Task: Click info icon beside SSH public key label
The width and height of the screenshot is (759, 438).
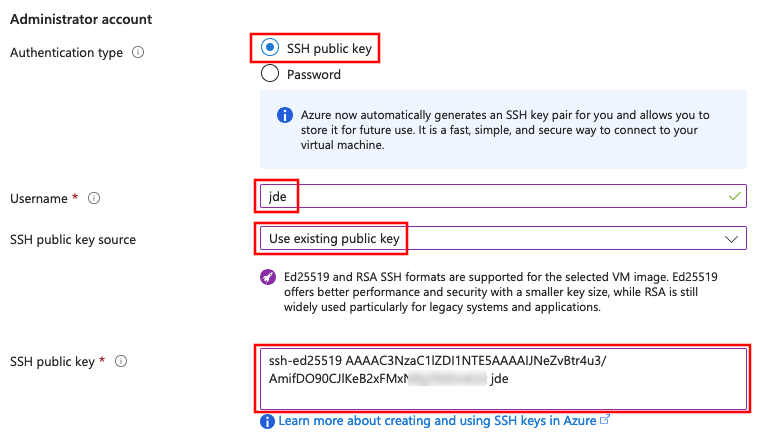Action: point(123,360)
